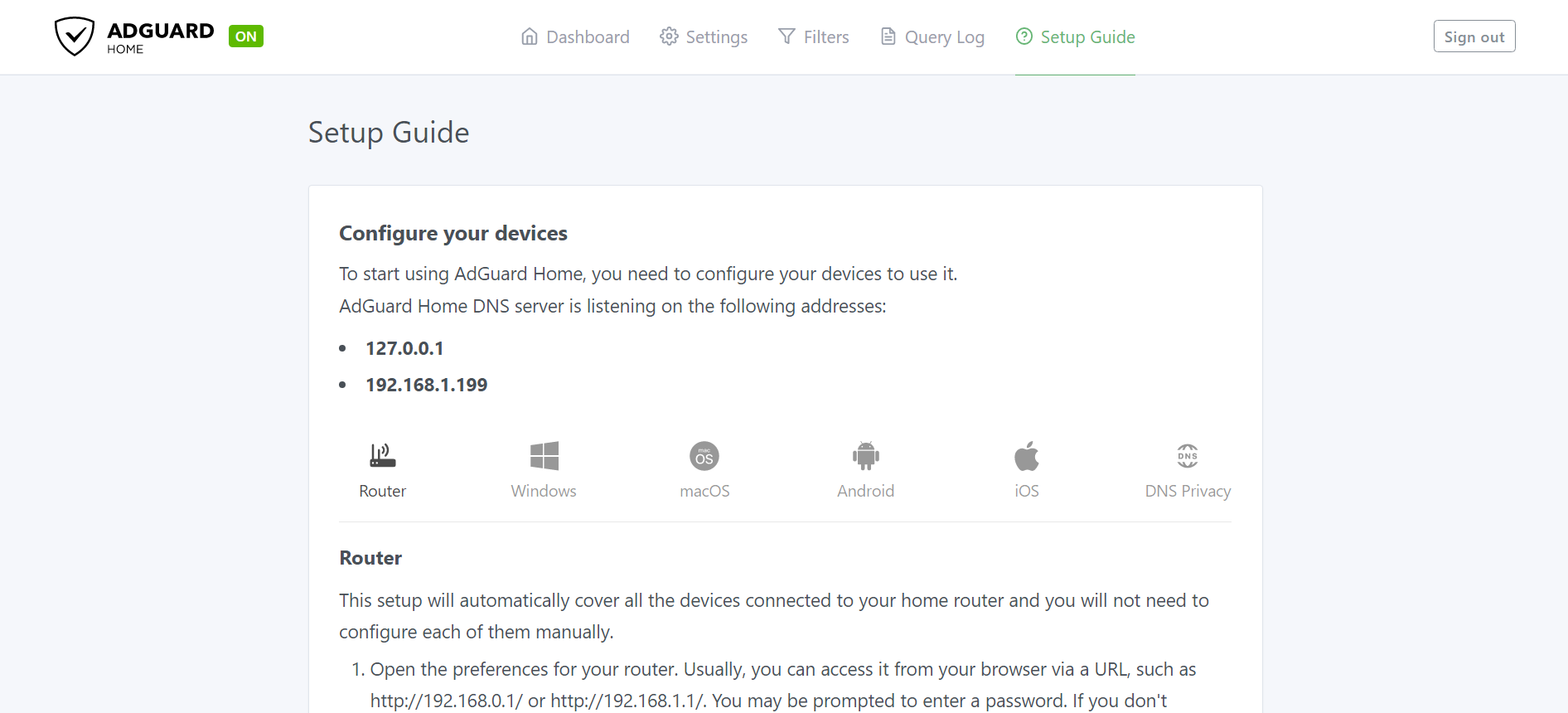Click the Query Log document icon

[x=888, y=36]
